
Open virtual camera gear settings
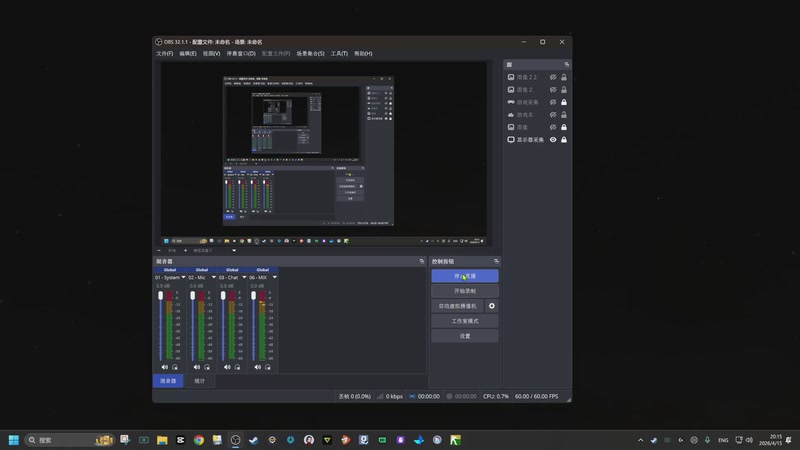[491, 306]
